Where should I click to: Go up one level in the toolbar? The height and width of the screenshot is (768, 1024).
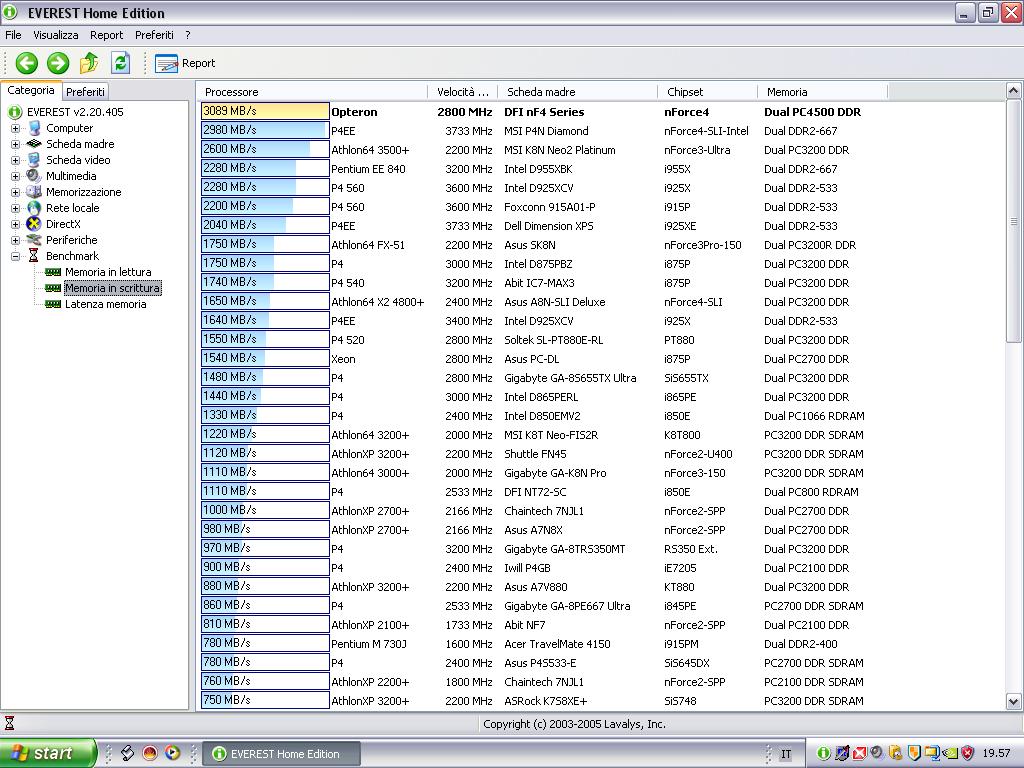click(x=89, y=63)
